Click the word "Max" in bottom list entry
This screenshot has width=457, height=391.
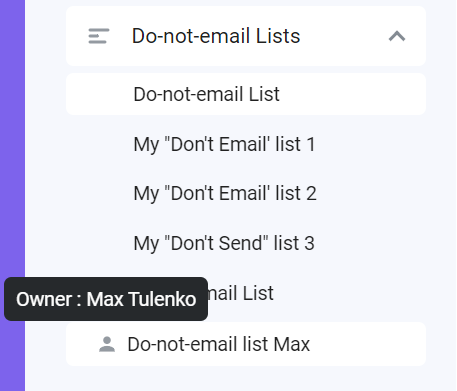(x=292, y=344)
